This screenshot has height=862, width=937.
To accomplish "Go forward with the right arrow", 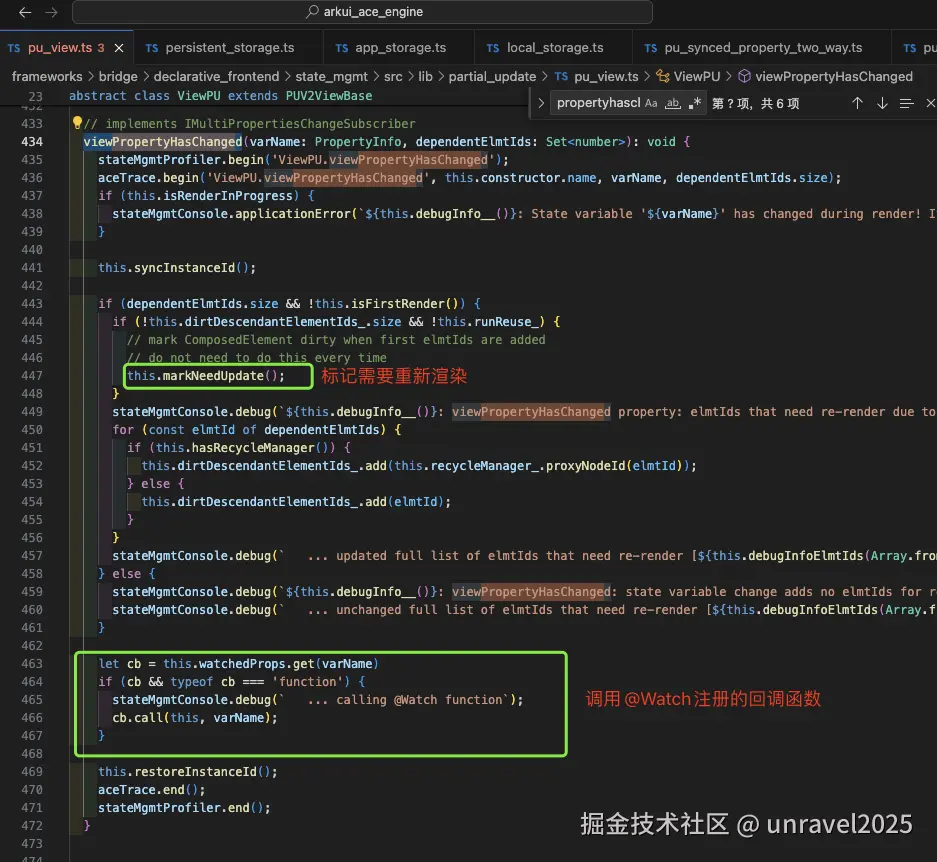I will tap(51, 12).
